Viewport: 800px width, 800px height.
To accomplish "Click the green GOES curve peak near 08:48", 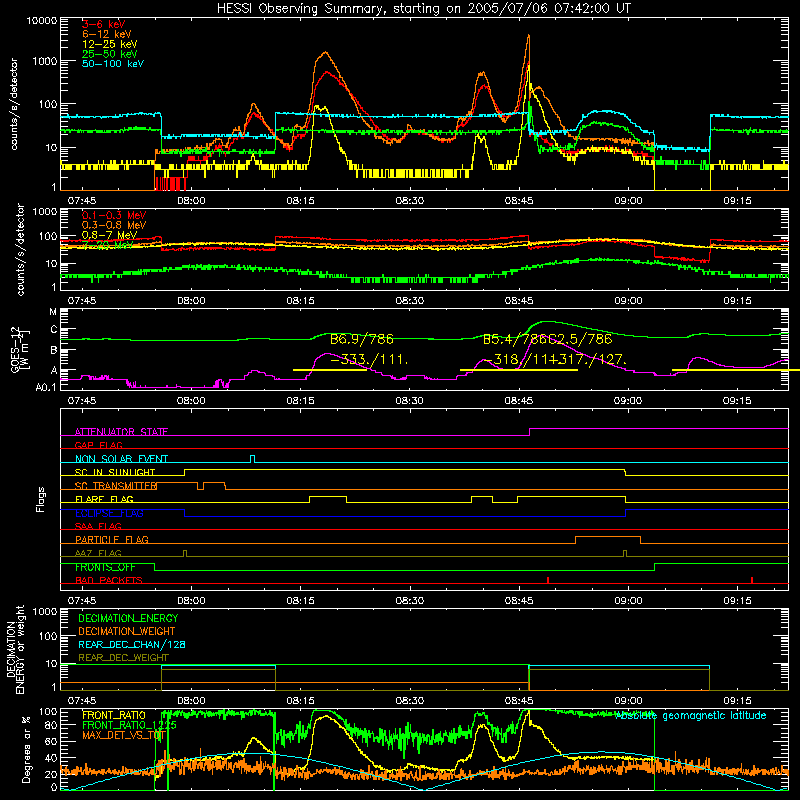I will click(x=546, y=322).
